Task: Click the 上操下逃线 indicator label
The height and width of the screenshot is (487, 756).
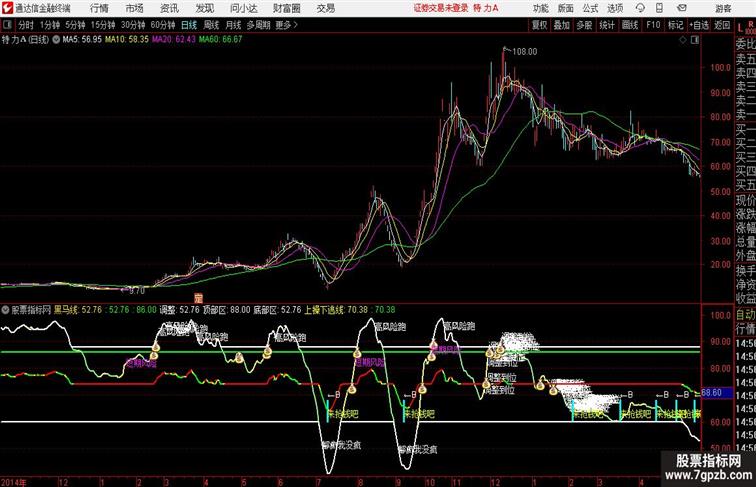Action: pos(324,310)
